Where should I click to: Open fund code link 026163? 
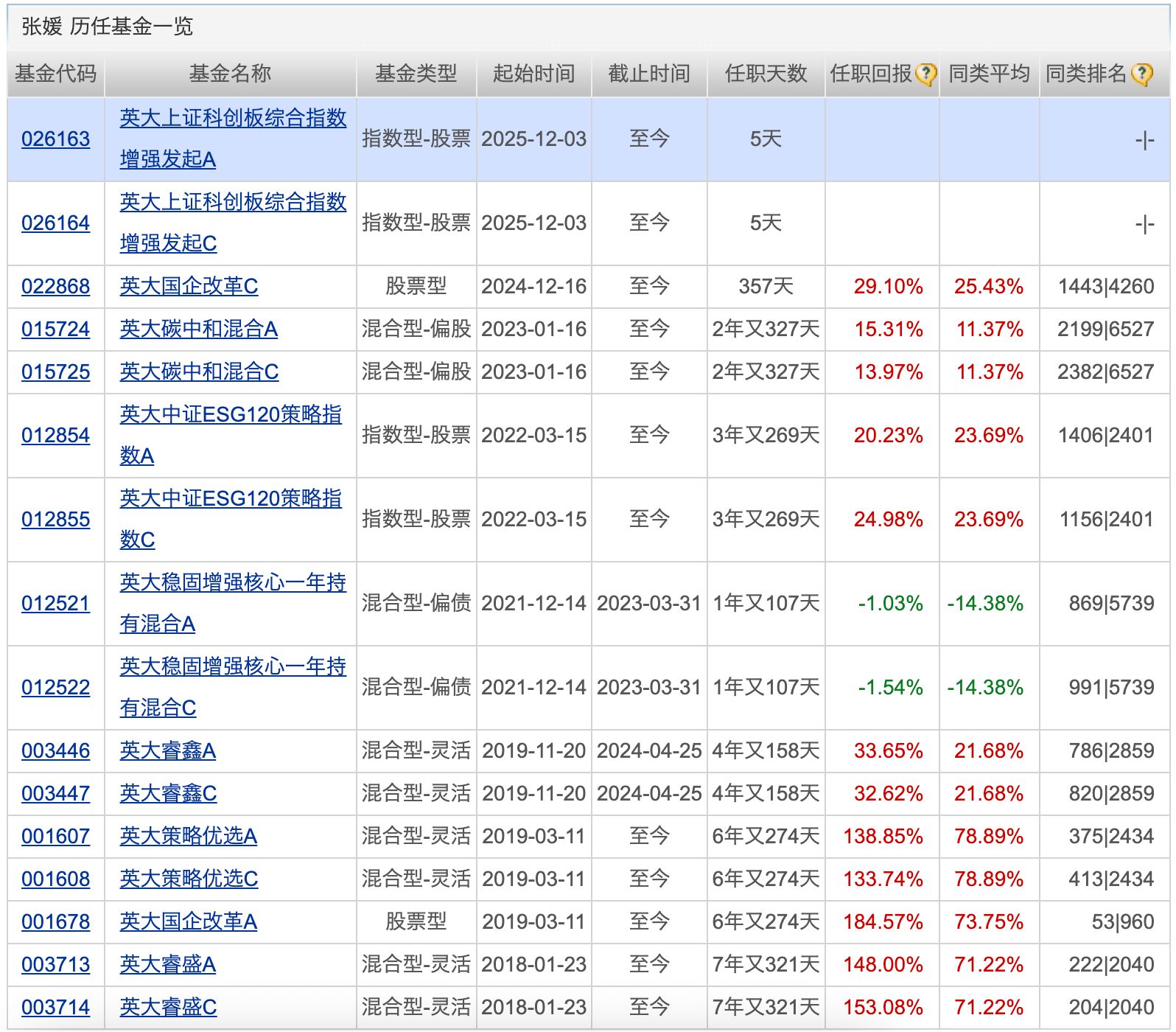coord(56,139)
